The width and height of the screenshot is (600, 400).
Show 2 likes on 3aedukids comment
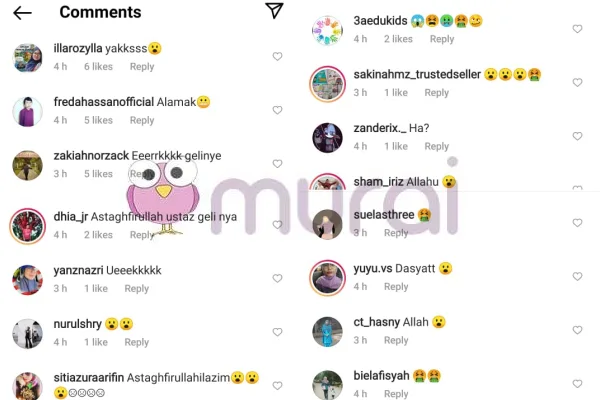(x=398, y=39)
